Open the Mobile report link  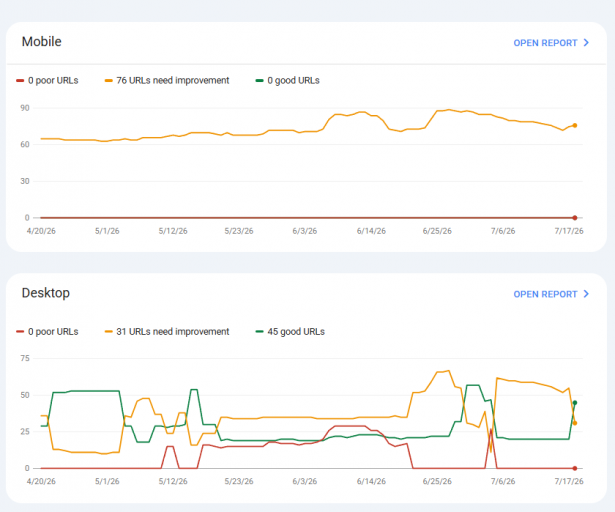[551, 43]
